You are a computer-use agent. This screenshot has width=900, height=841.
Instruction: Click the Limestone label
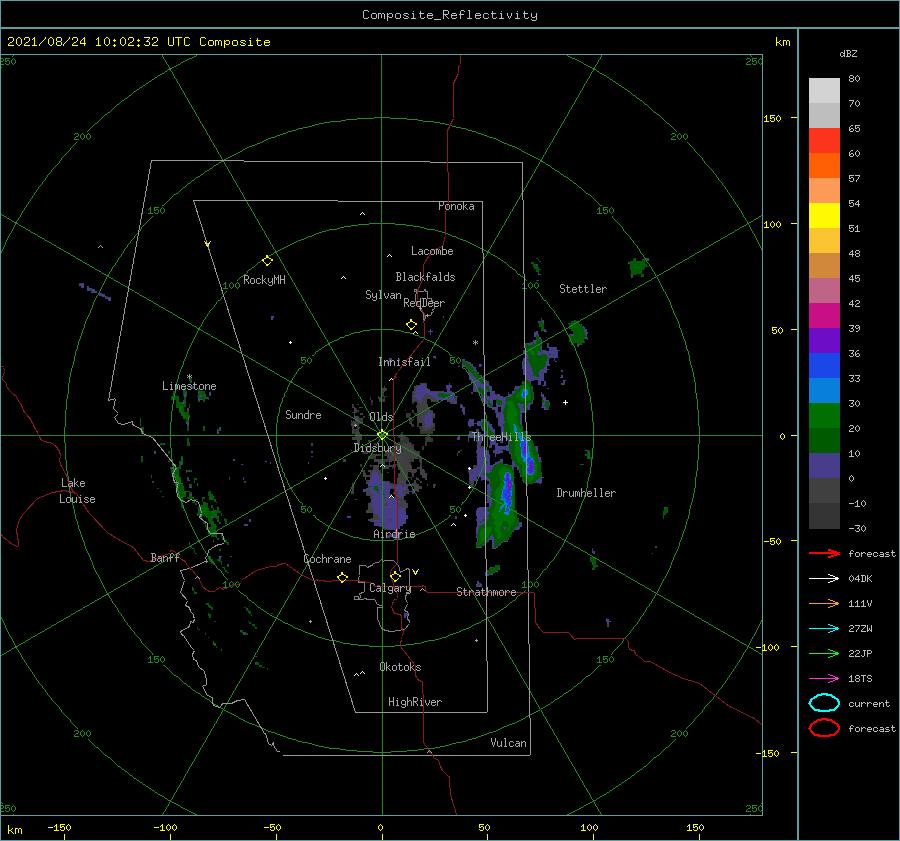(189, 386)
